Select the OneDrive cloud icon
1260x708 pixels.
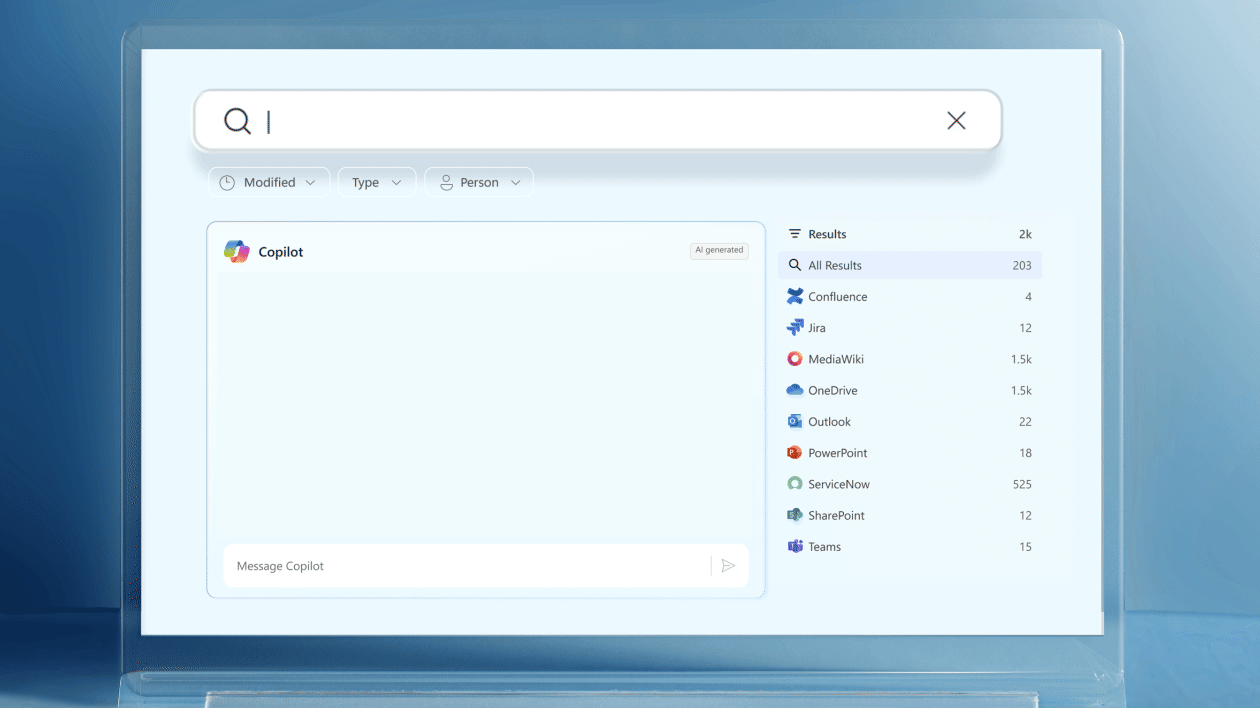pos(794,390)
